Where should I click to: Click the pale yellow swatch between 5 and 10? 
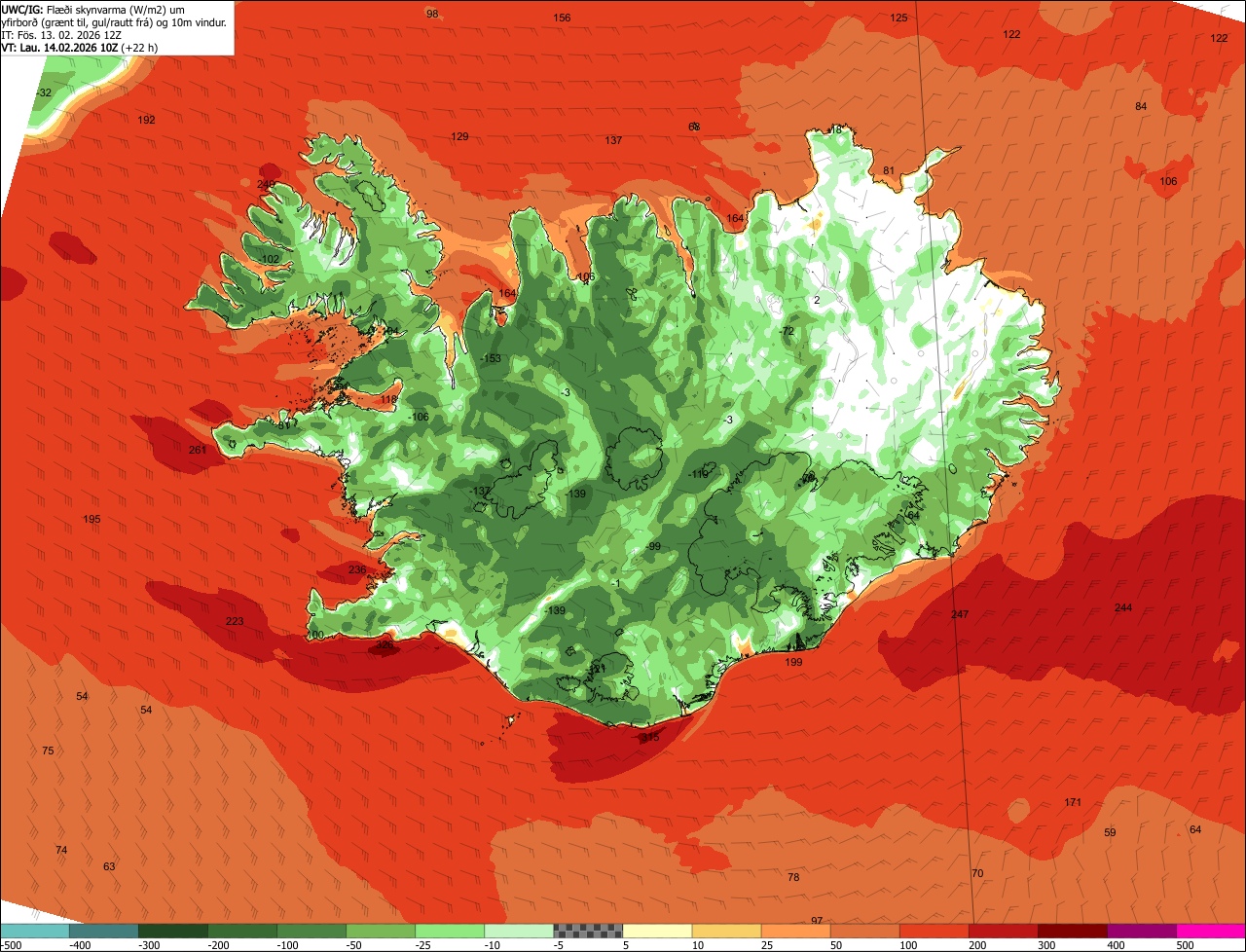pyautogui.click(x=657, y=931)
